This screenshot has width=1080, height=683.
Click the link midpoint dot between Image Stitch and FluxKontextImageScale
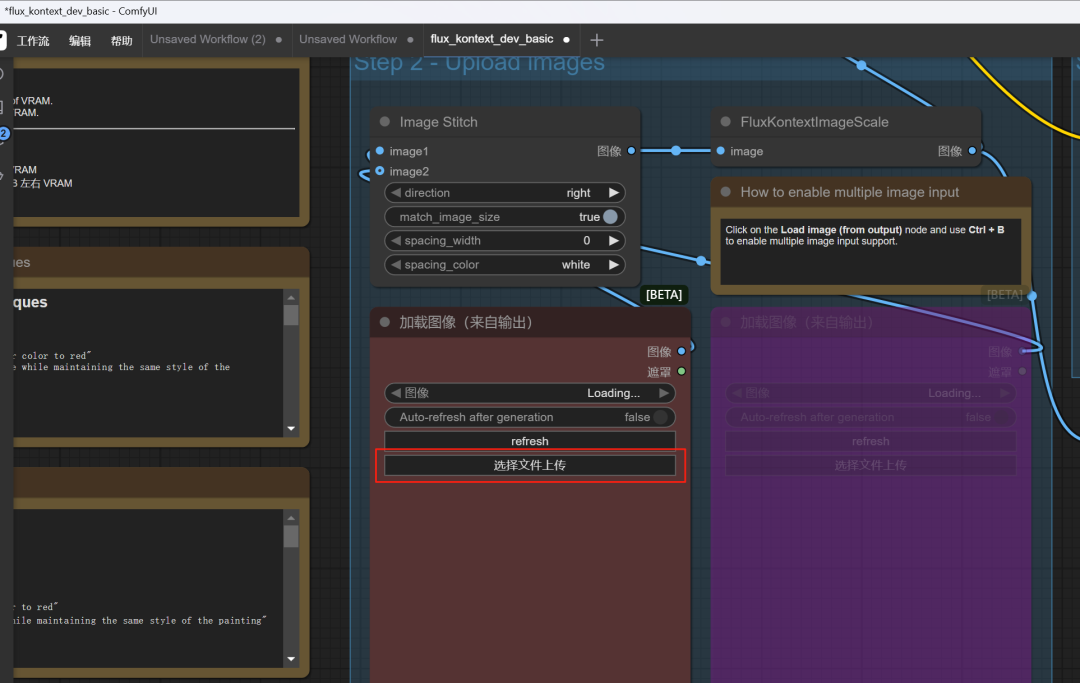(x=676, y=150)
